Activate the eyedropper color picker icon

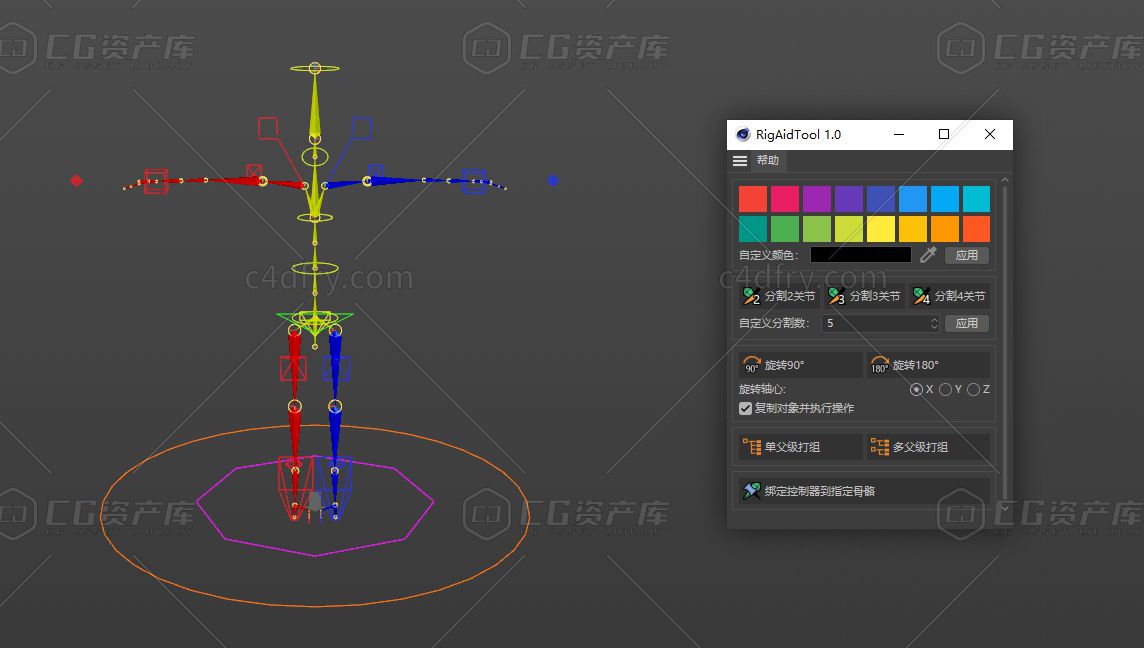[928, 255]
